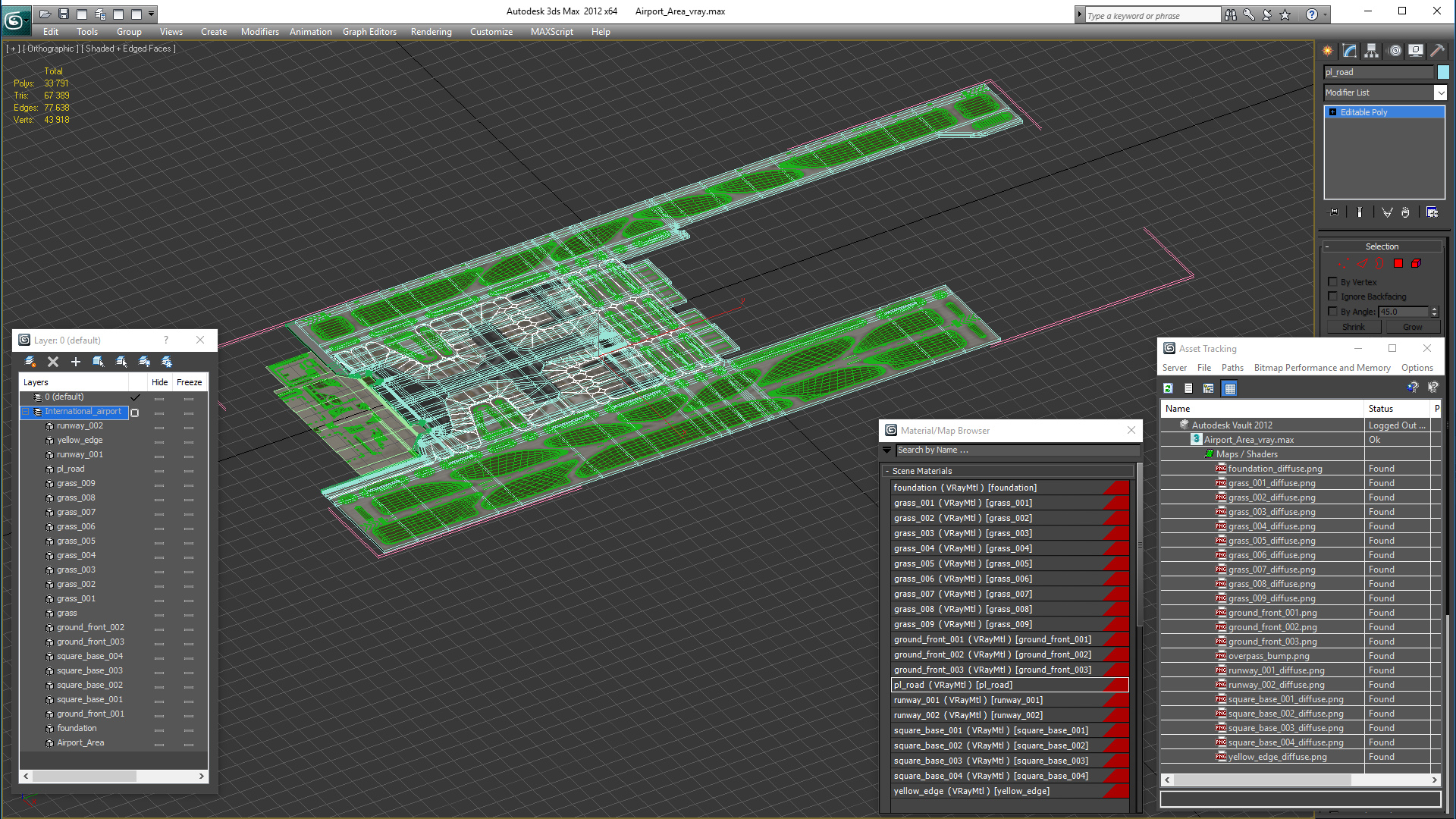1456x819 pixels.
Task: Click Delete Layer X icon
Action: (53, 362)
